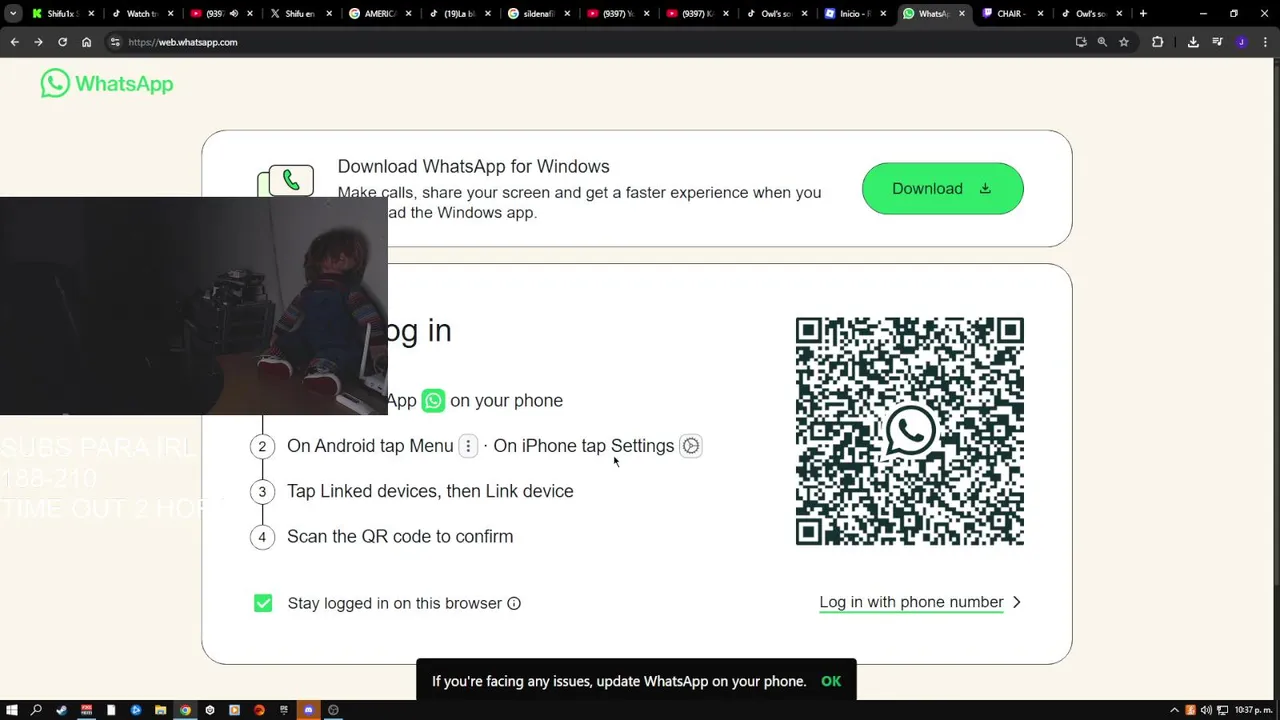Open the Windows Start menu
The width and height of the screenshot is (1280, 720).
click(x=12, y=710)
